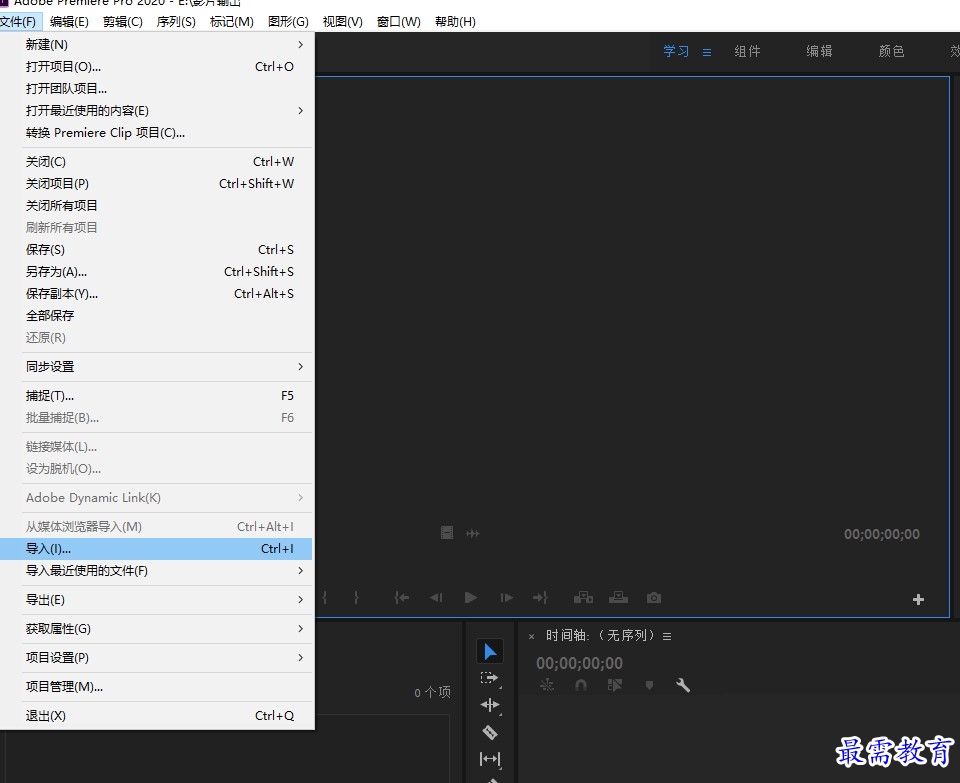Screen dimensions: 960x783
Task: Open the 序列(S) menu
Action: (x=176, y=22)
